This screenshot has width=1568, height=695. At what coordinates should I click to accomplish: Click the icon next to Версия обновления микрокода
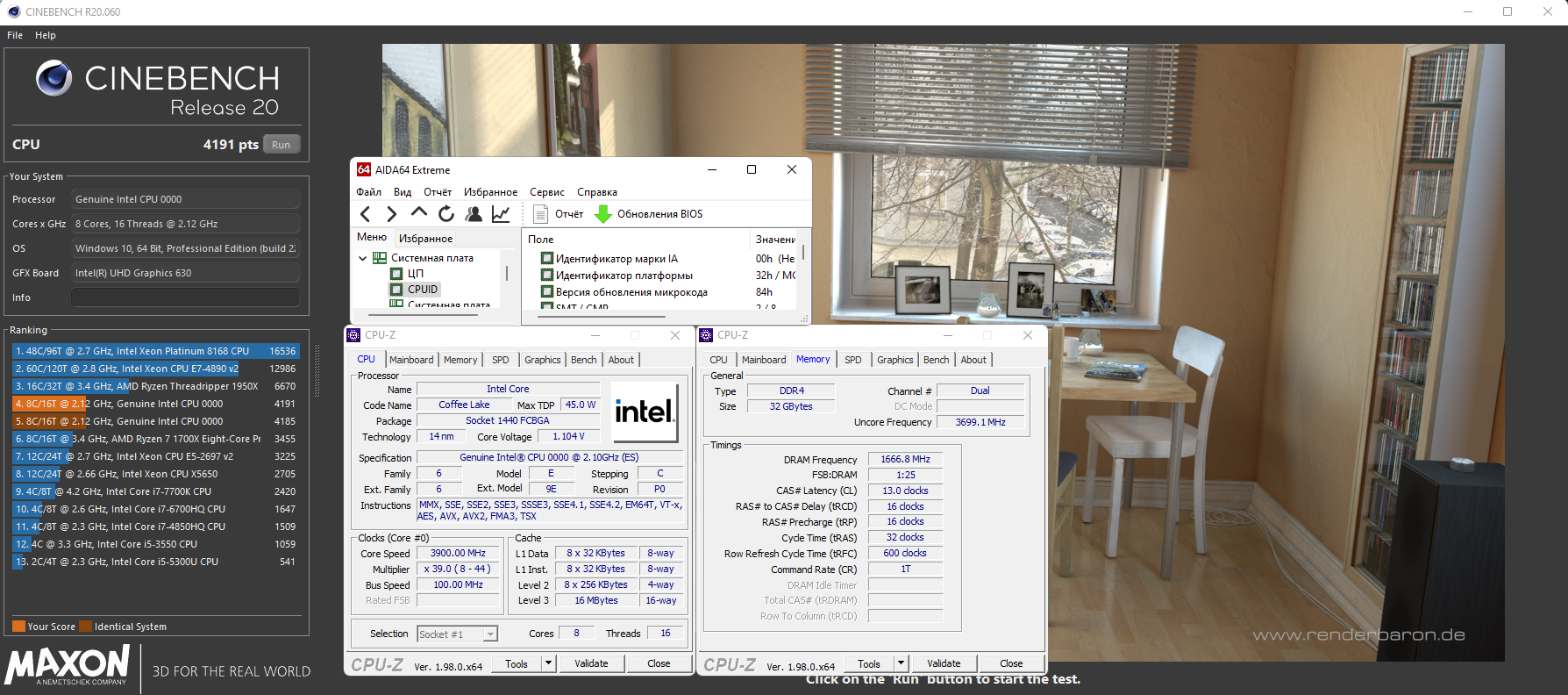click(x=547, y=292)
